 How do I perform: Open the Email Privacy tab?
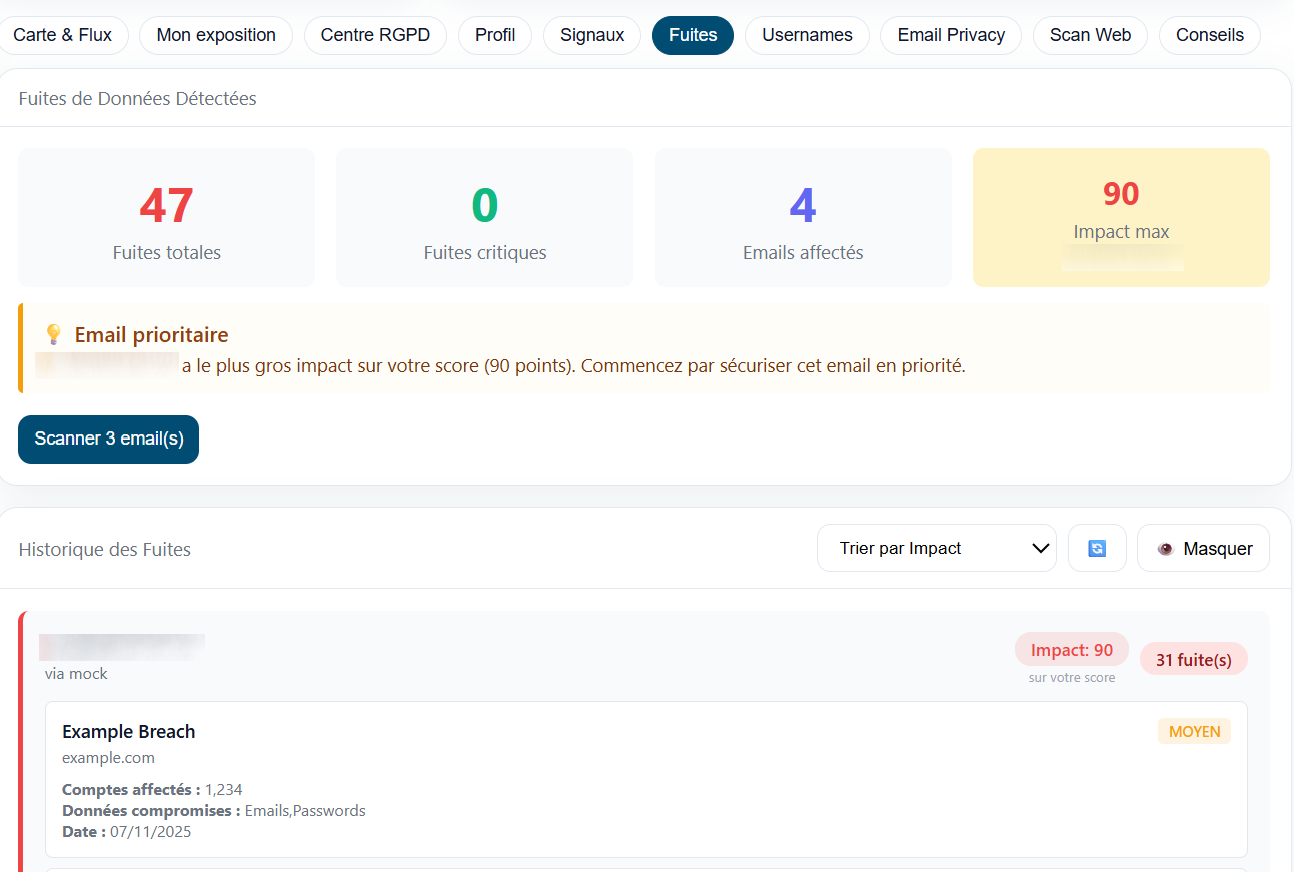pyautogui.click(x=951, y=35)
